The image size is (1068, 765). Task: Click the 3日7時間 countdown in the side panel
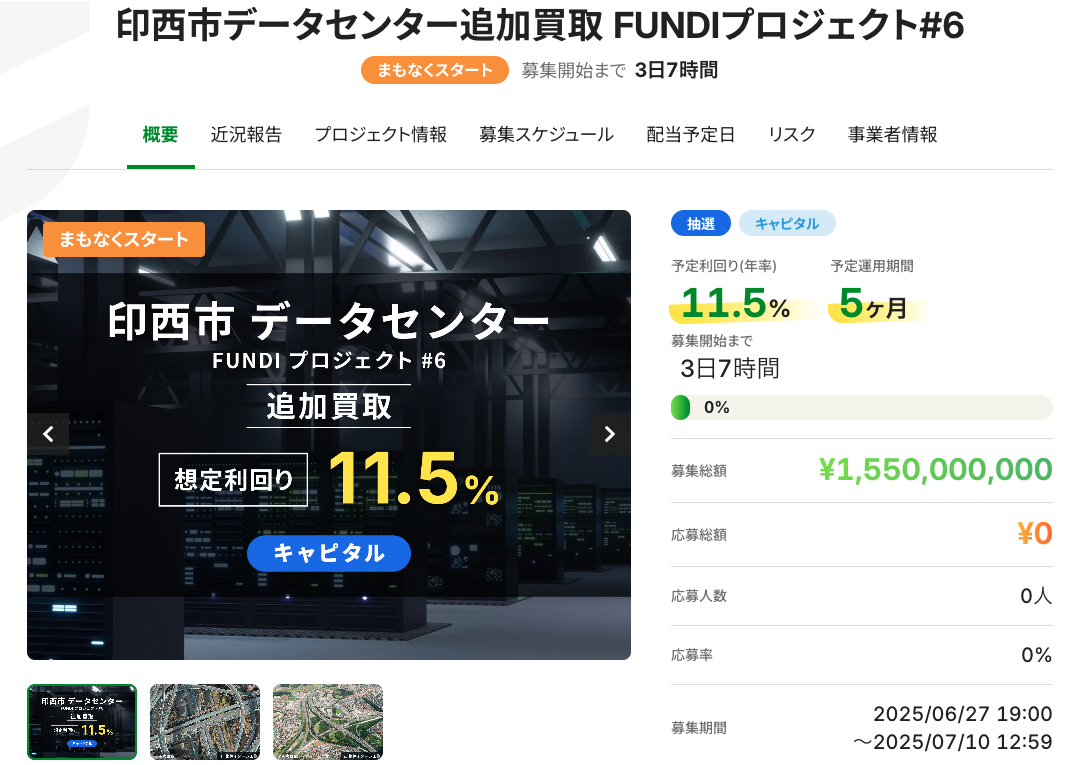pos(730,369)
